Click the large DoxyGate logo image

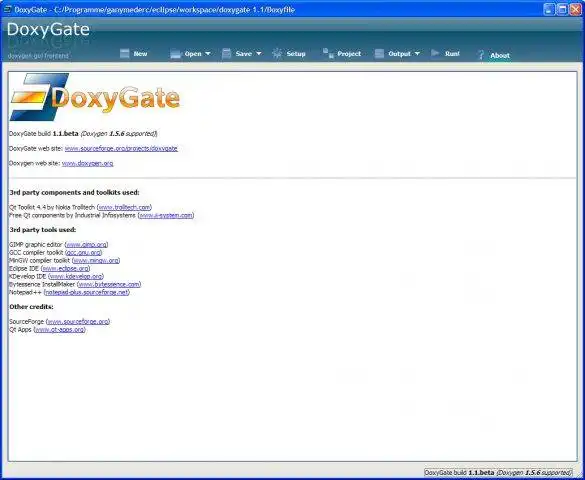tap(95, 97)
